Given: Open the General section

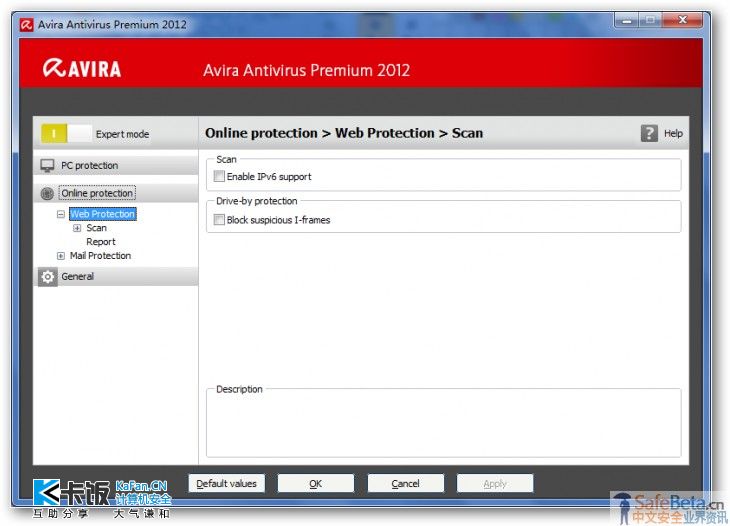Looking at the screenshot, I should click(x=116, y=276).
